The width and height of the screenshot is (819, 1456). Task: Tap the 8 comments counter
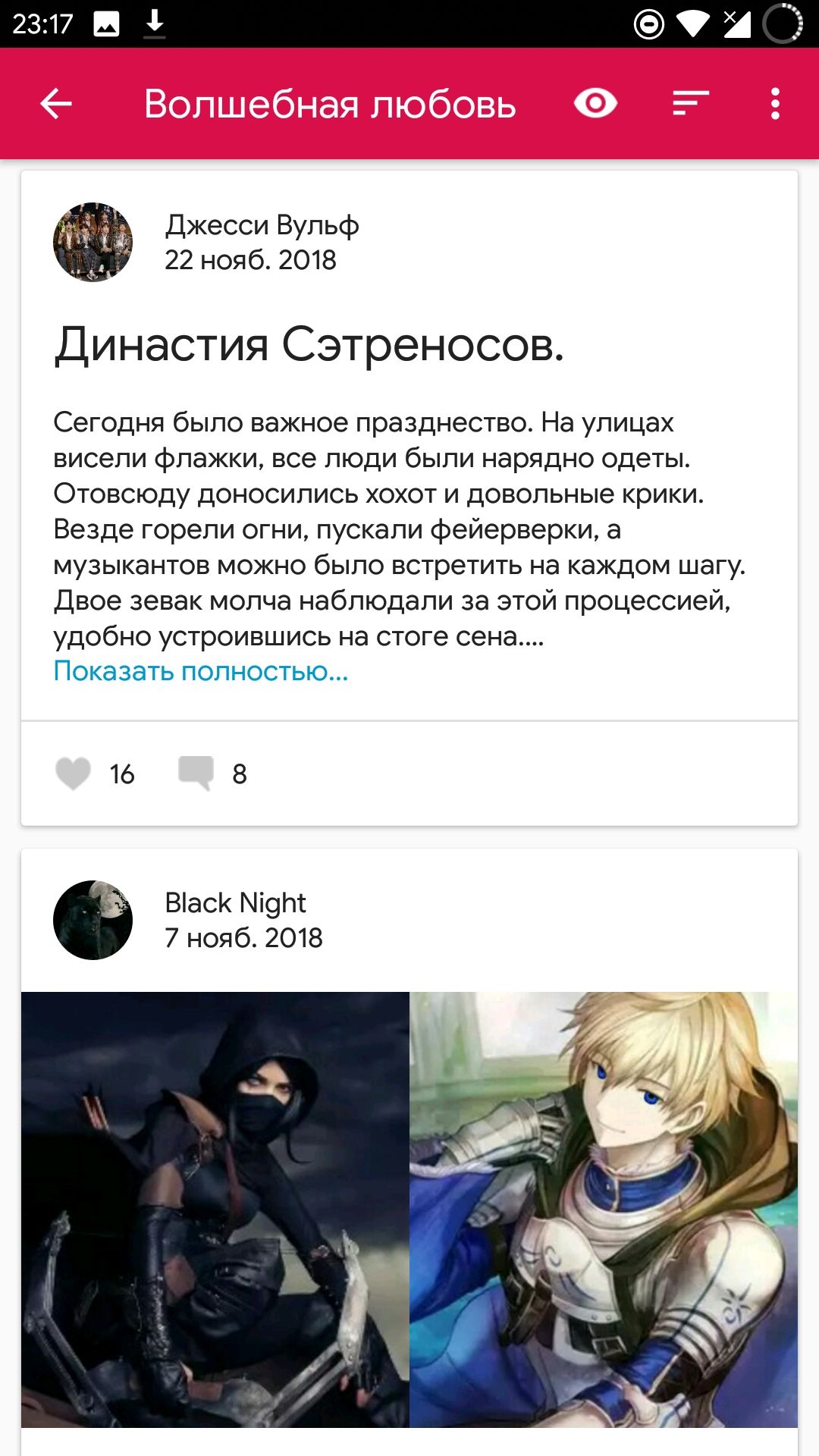(240, 774)
